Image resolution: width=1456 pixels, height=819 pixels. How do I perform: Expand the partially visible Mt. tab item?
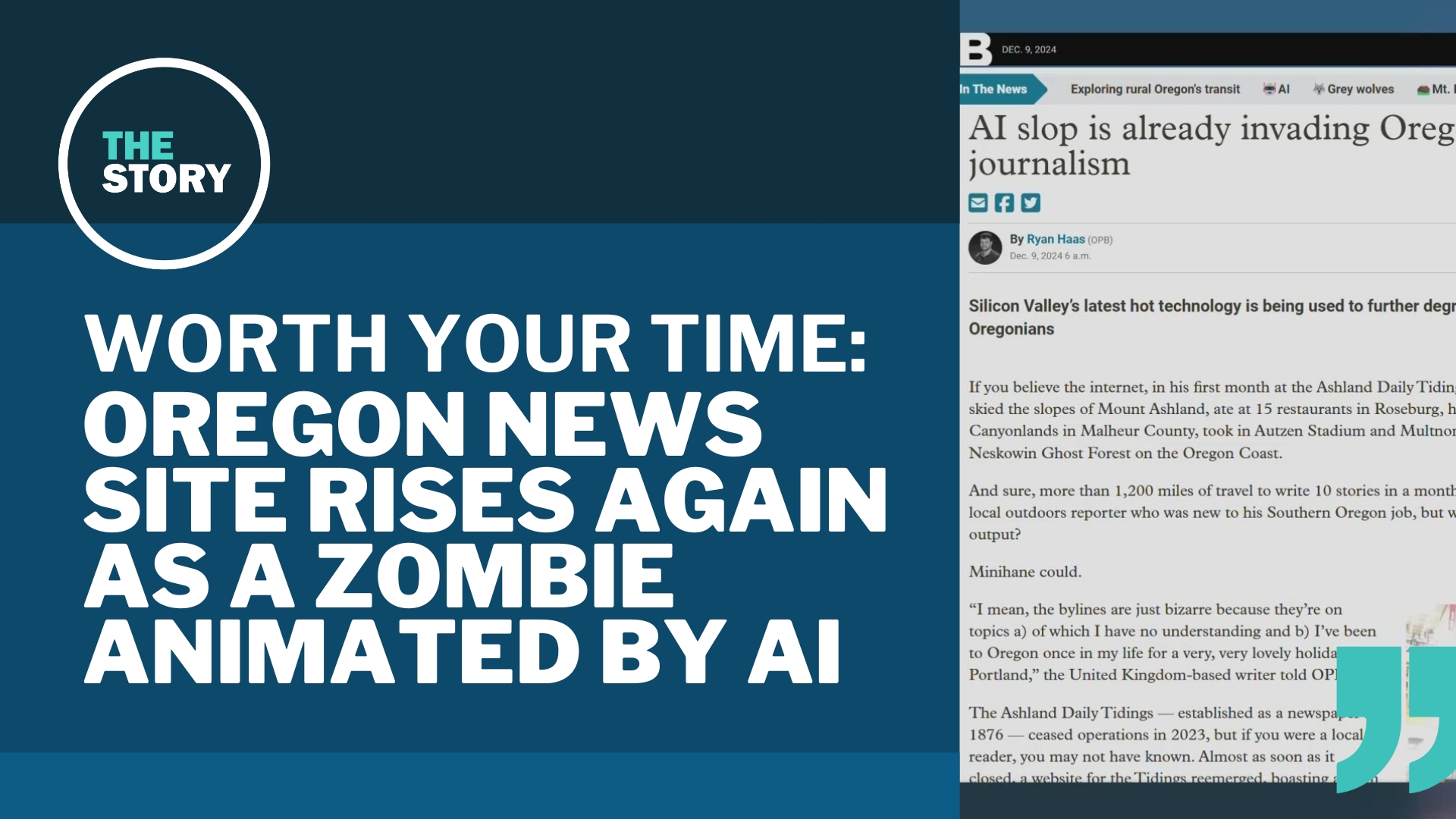[x=1440, y=89]
